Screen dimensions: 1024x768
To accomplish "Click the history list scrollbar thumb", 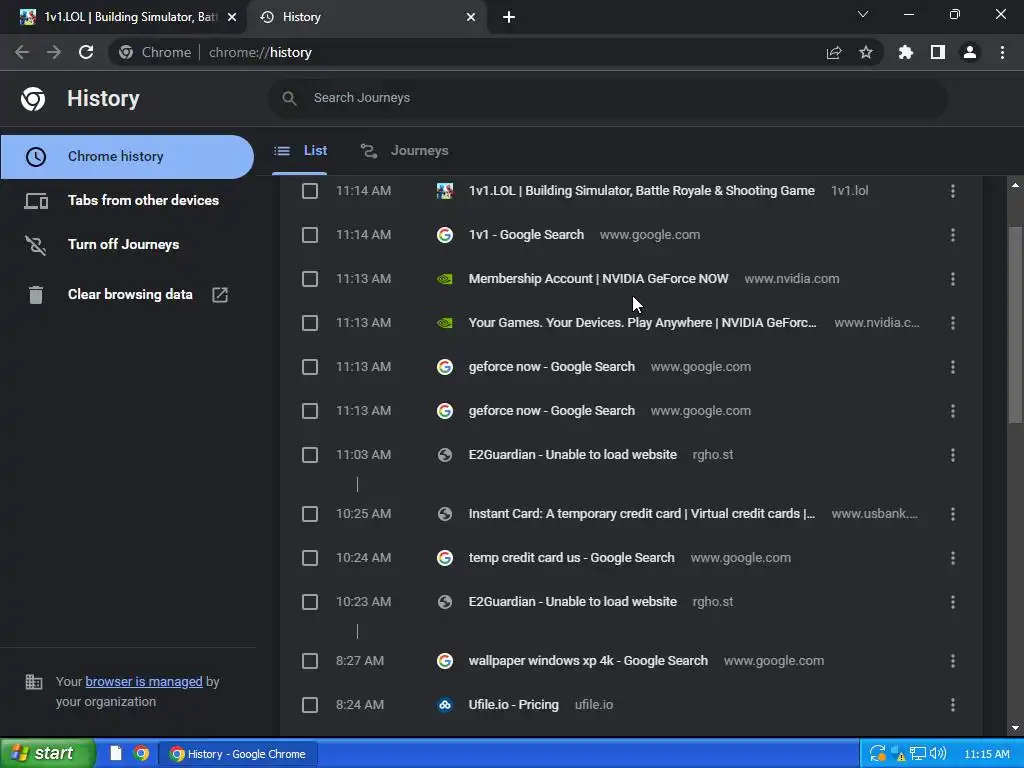I will click(1015, 325).
